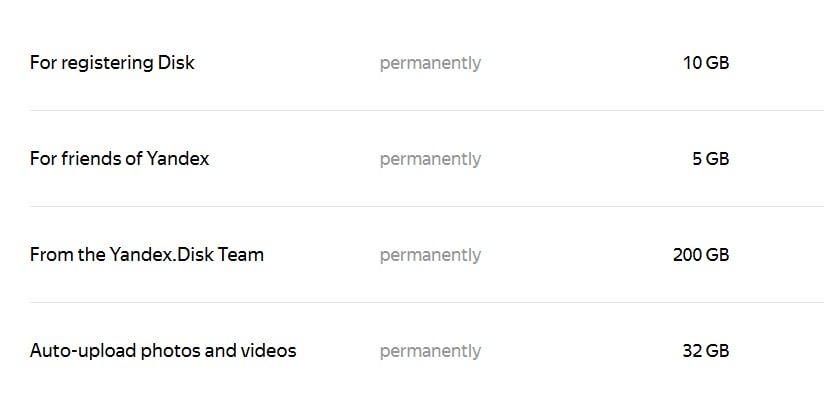Screen dimensions: 824x412
Task: Click divider line under For friends of Yandex
Action: 427,207
